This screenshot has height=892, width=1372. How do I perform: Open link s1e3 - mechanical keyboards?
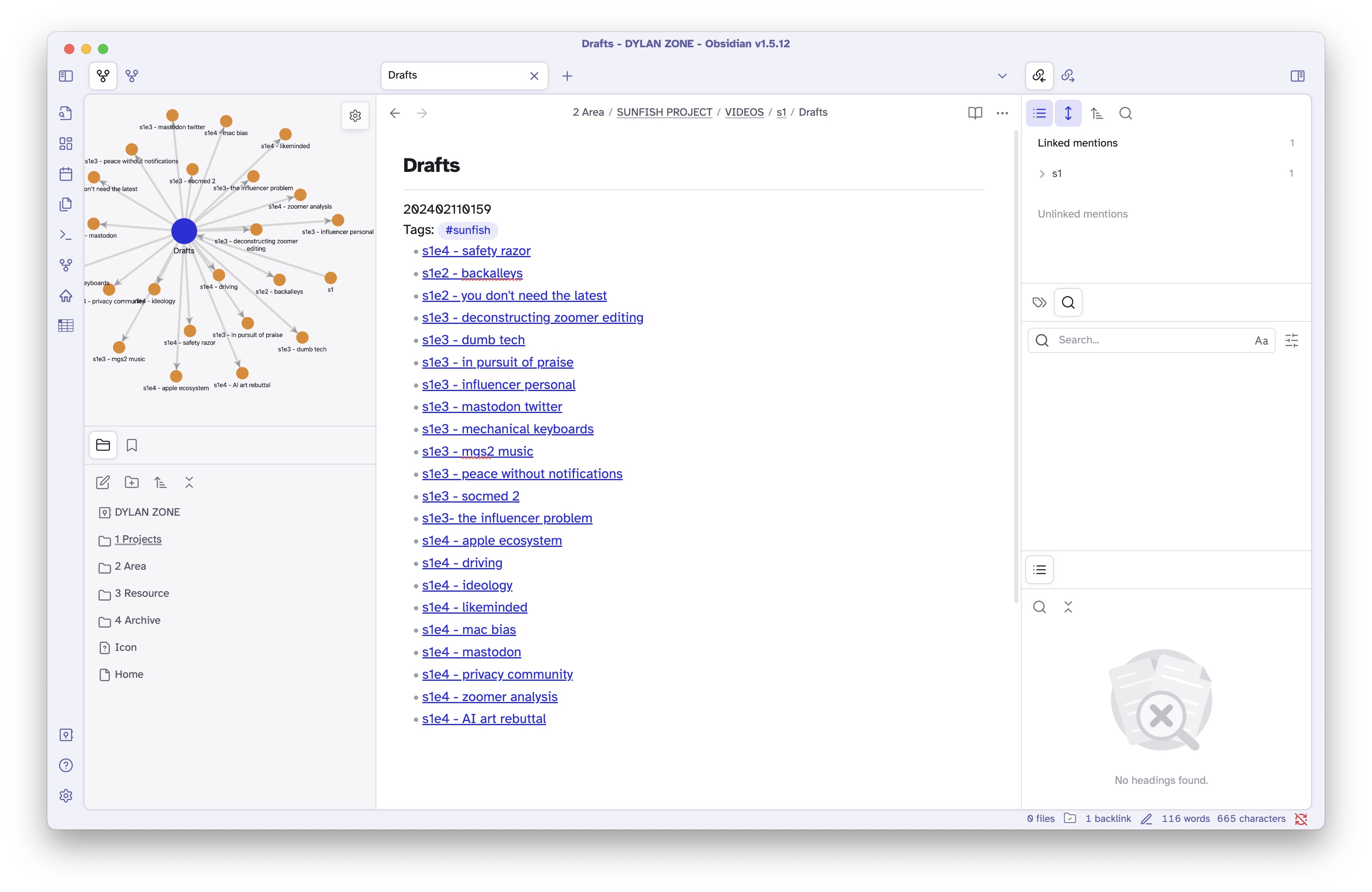[507, 429]
